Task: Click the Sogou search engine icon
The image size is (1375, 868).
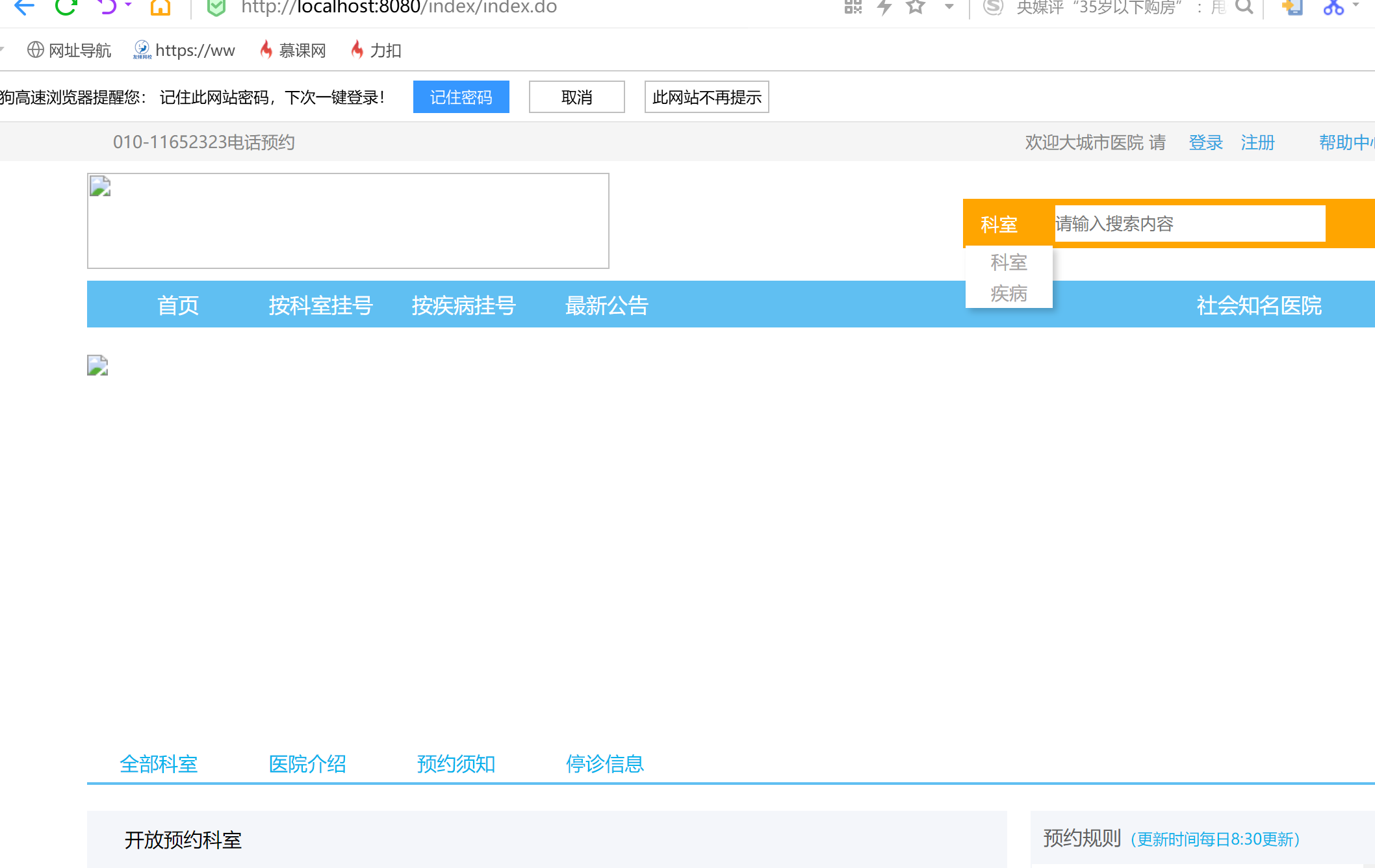Action: pos(993,6)
